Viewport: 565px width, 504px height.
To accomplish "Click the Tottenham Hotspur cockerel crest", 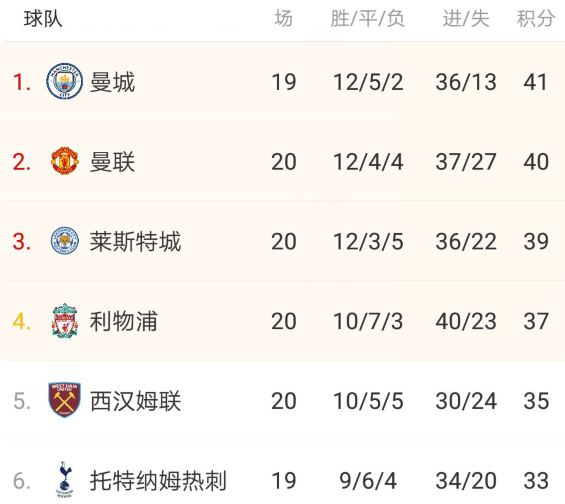I will pos(64,480).
